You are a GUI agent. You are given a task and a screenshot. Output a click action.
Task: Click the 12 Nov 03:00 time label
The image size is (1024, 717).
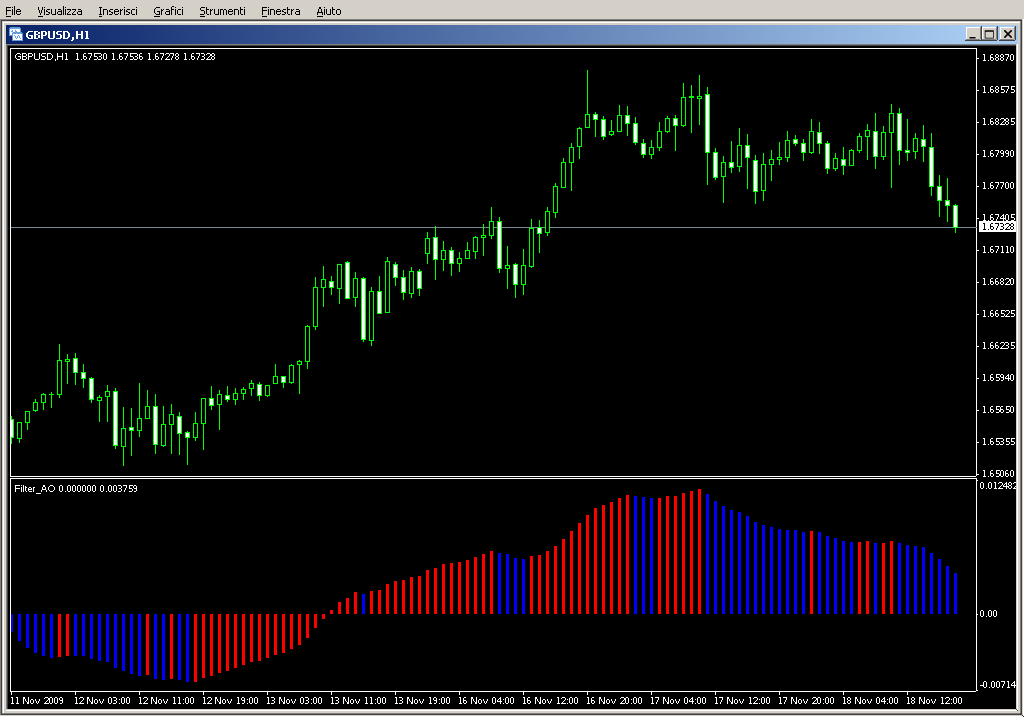102,701
